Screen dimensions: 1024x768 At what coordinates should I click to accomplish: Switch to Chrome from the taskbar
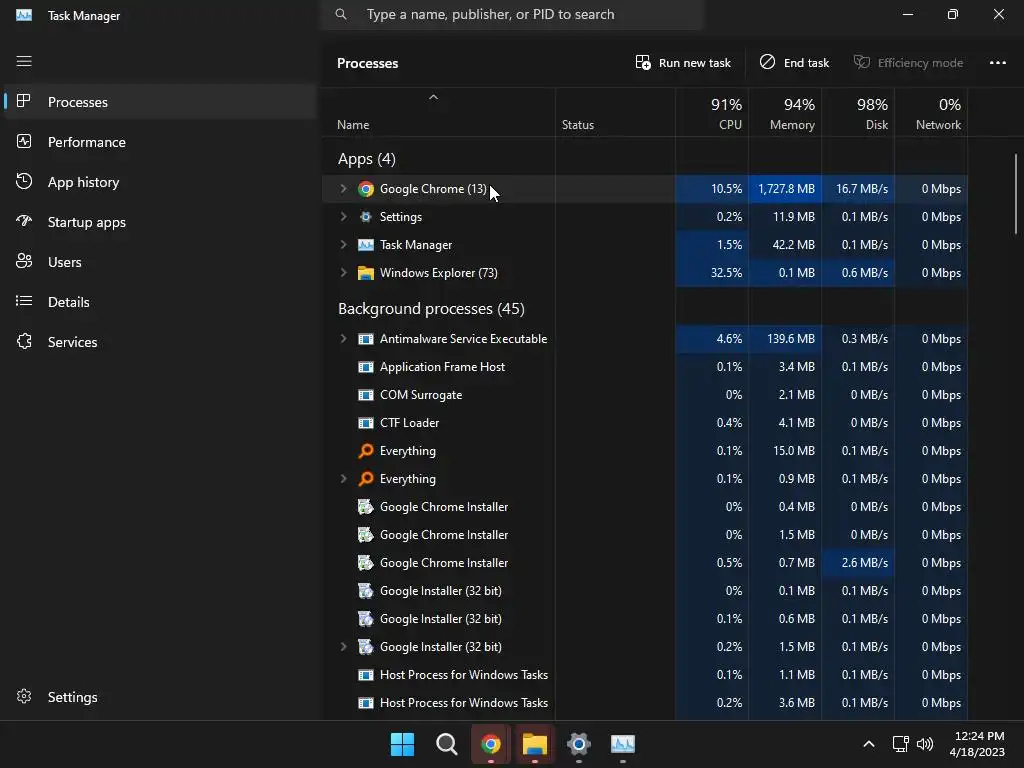490,744
